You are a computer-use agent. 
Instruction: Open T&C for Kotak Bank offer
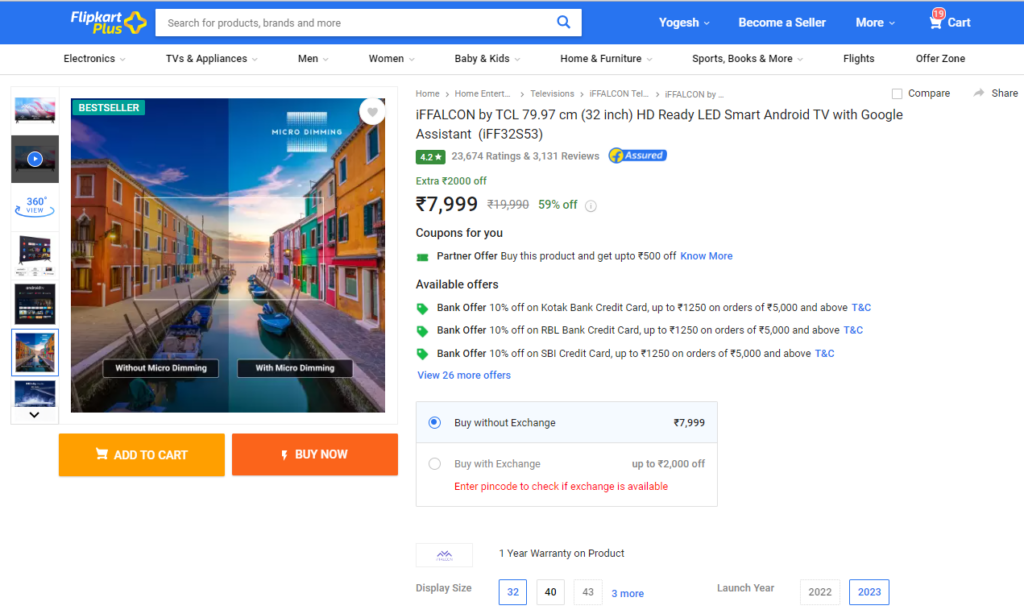click(x=861, y=308)
